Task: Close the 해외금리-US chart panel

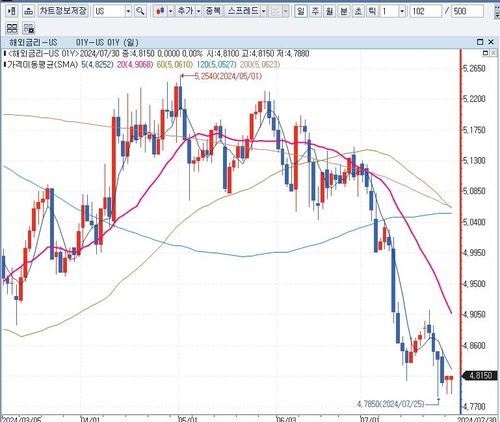Action: pos(491,42)
